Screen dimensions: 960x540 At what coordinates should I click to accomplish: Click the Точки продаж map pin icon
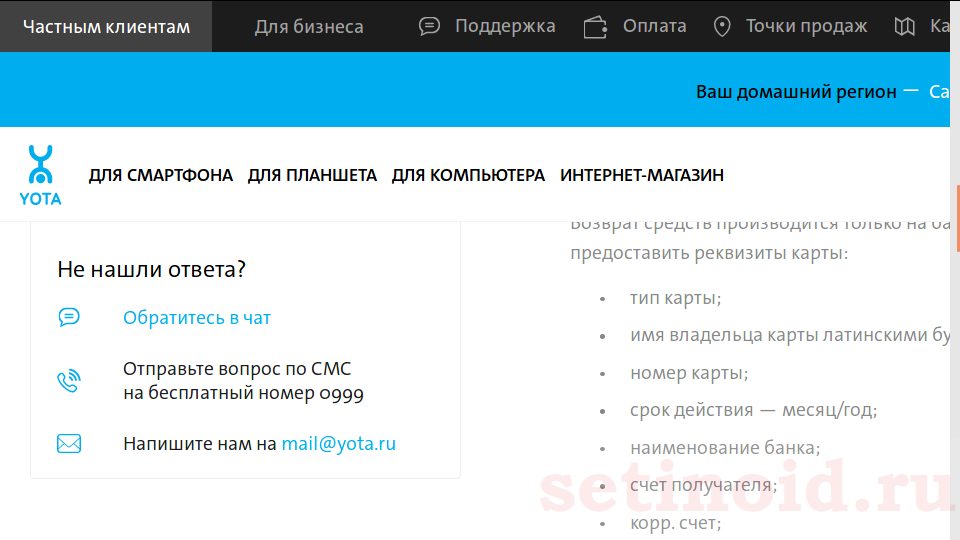pyautogui.click(x=722, y=27)
